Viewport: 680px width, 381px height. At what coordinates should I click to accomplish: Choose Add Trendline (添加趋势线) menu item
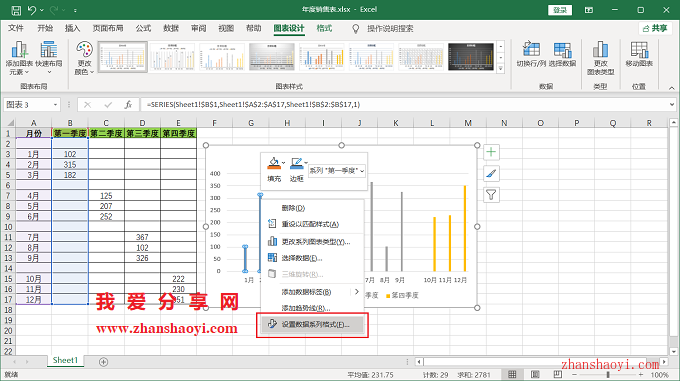(x=311, y=308)
